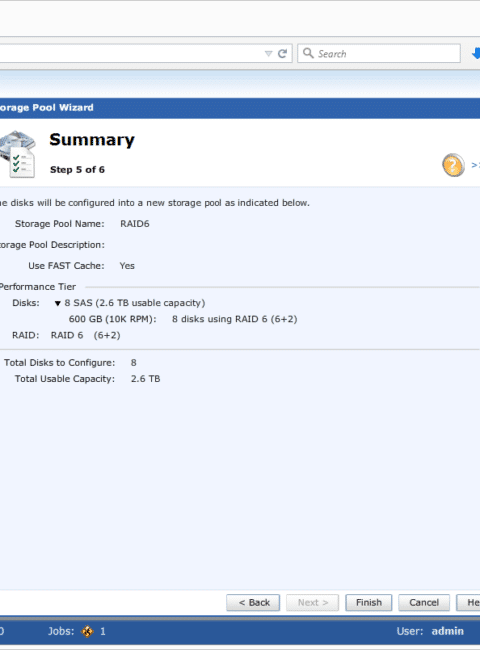Select the 'Step 5 of 6' text
480x650 pixels.
click(x=77, y=170)
